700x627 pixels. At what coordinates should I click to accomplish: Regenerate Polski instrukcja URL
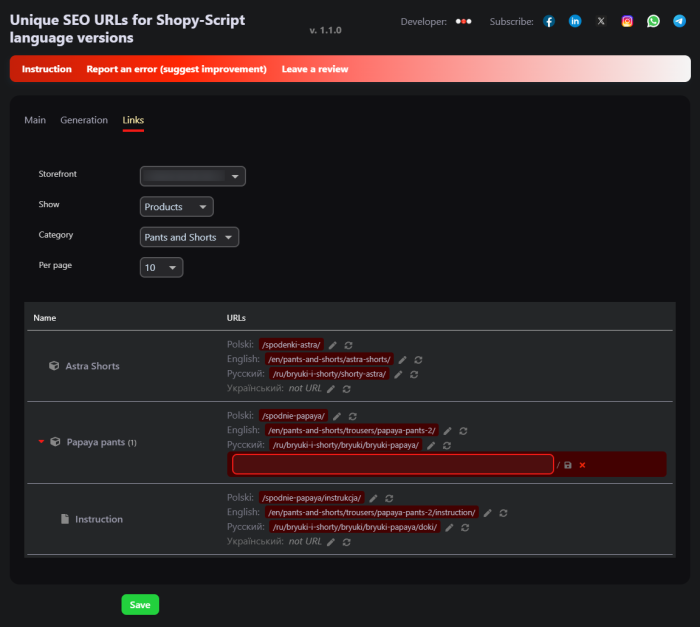coord(389,498)
